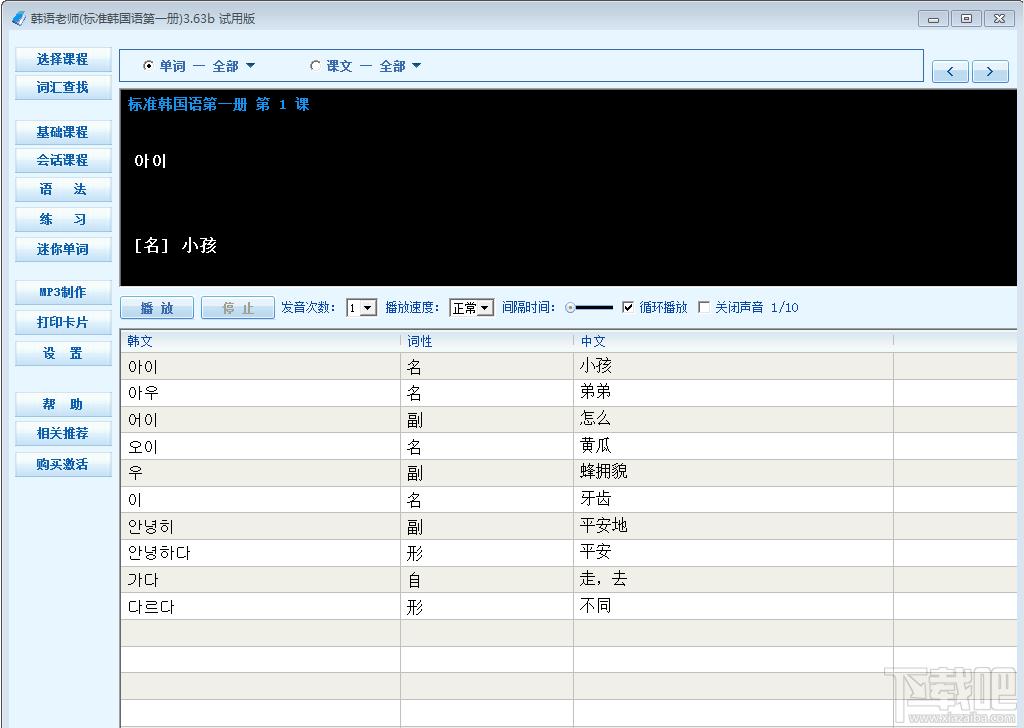The image size is (1024, 728).
Task: Enable 关闭声音 mute checkbox
Action: [x=703, y=307]
